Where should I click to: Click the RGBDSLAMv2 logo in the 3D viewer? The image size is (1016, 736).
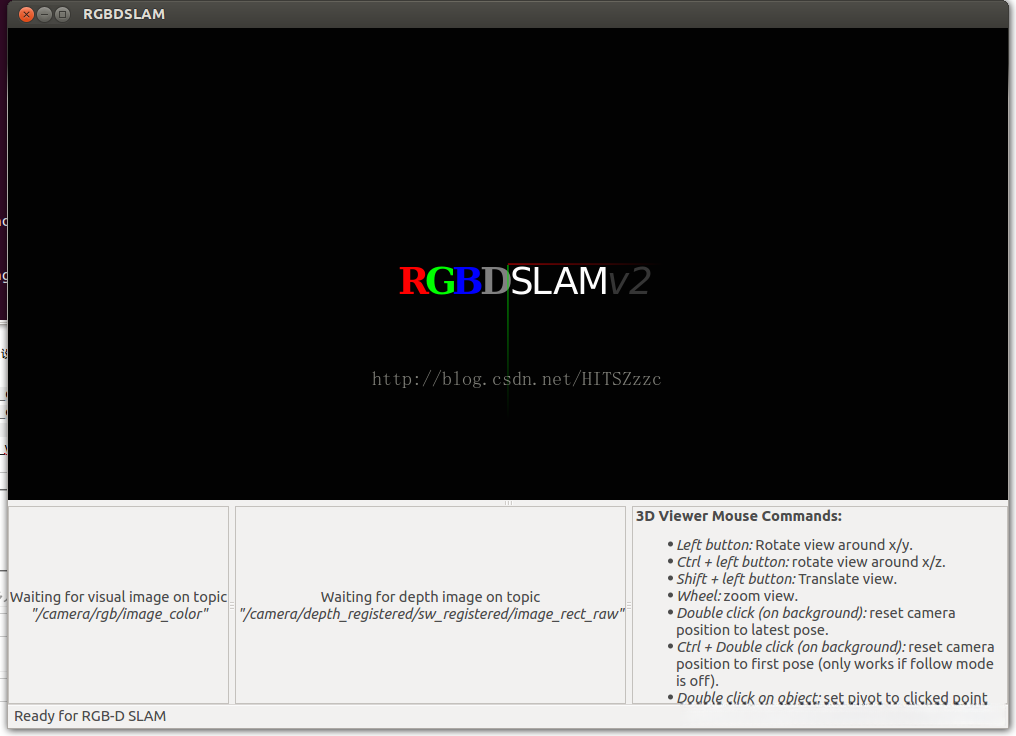tap(525, 281)
